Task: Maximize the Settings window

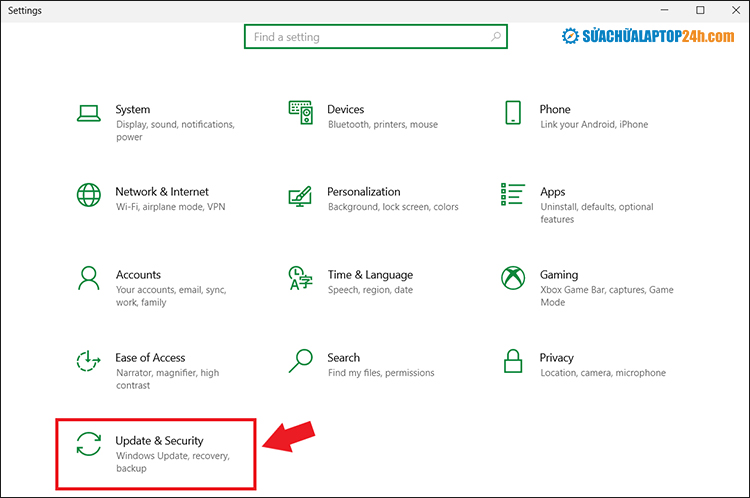Action: pyautogui.click(x=700, y=10)
